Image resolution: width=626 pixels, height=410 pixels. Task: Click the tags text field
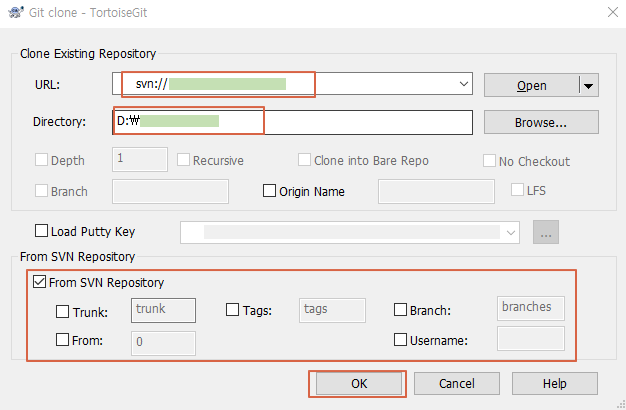tap(332, 310)
